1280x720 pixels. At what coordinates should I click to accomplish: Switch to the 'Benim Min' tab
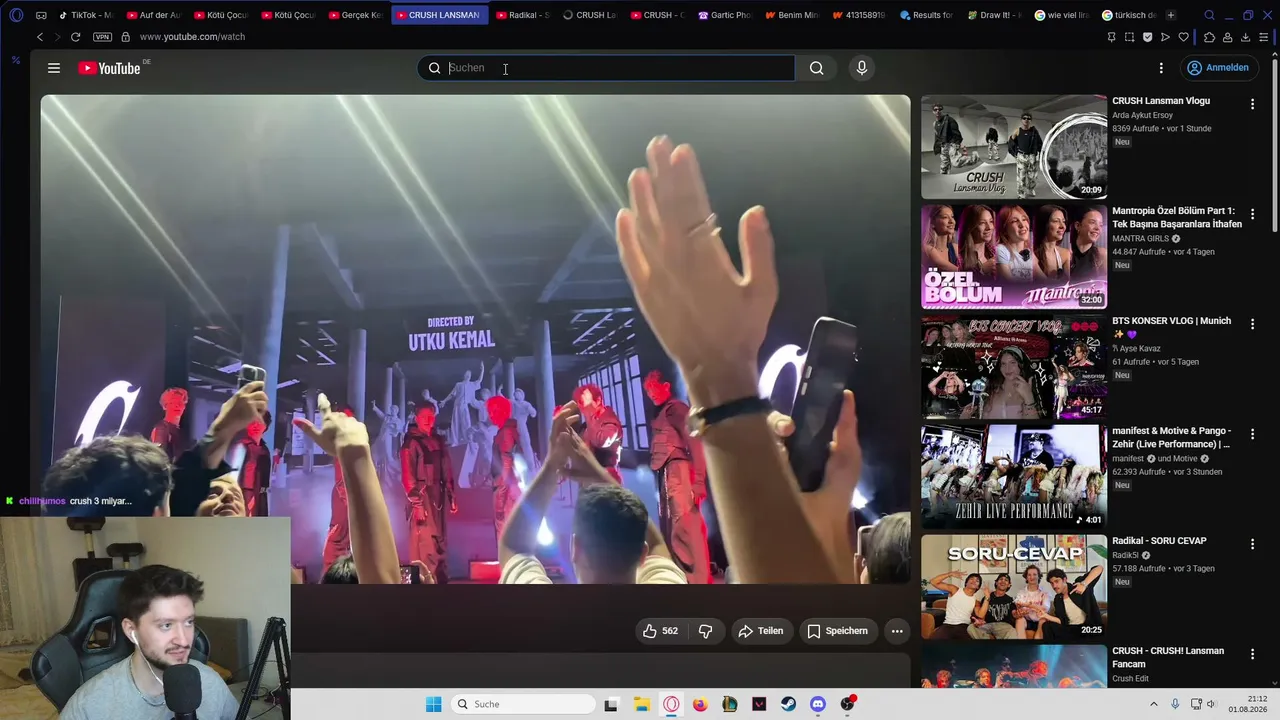coord(792,15)
